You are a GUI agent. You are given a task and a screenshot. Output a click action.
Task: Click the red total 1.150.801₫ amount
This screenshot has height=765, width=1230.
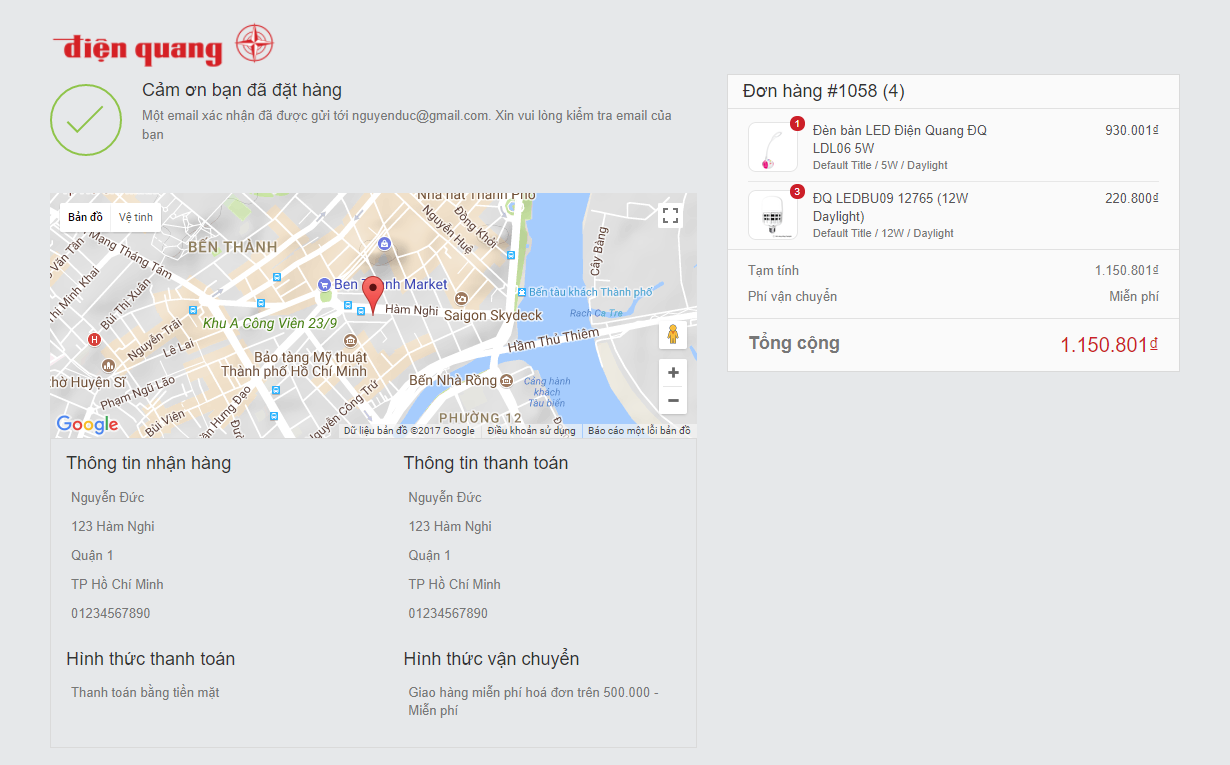1109,345
